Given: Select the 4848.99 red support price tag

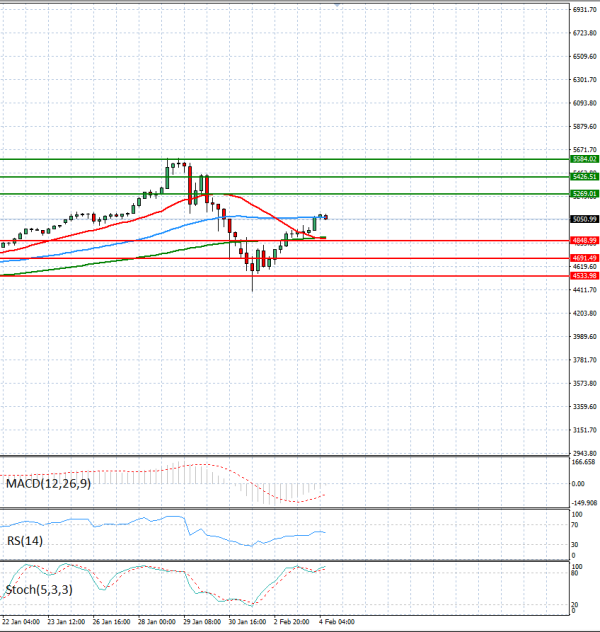Looking at the screenshot, I should click(584, 241).
